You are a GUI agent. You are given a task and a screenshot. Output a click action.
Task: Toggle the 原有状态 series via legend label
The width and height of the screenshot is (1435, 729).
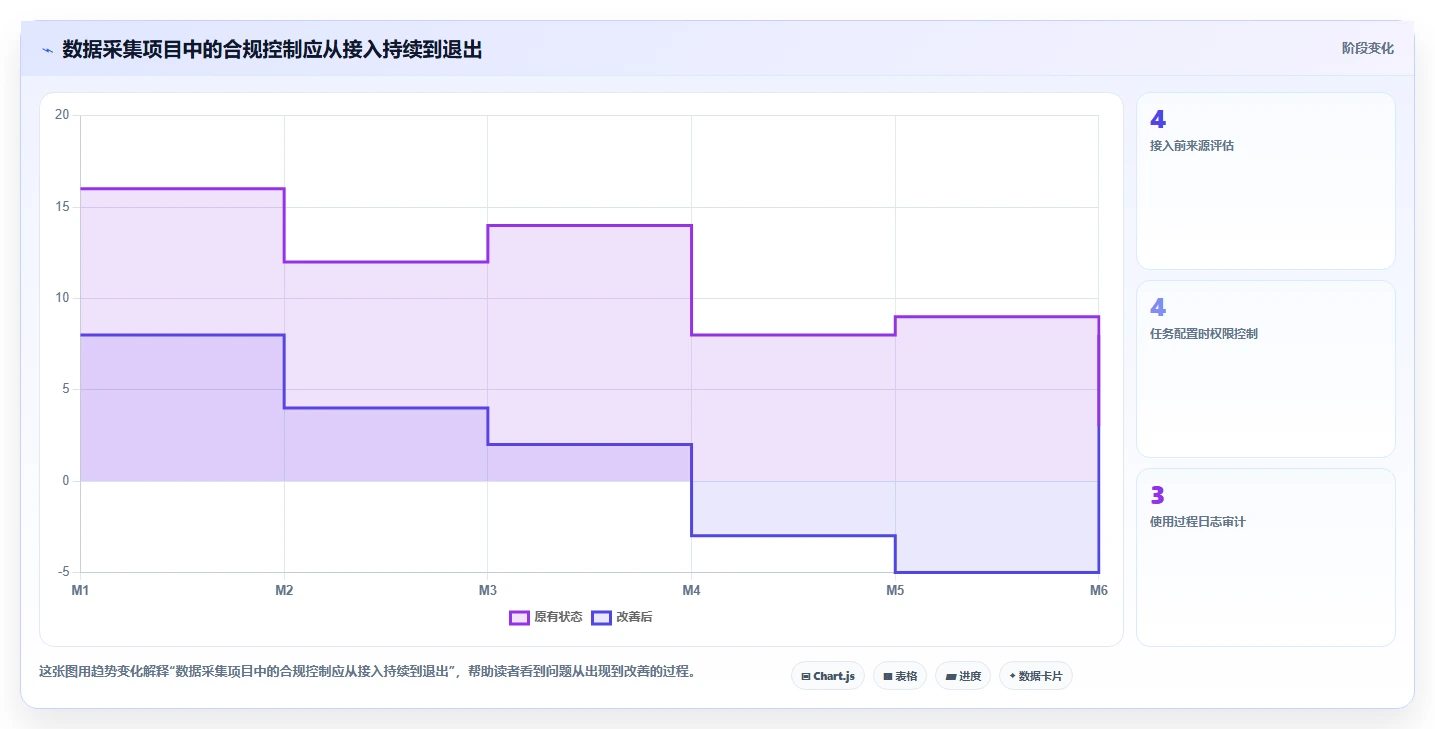pos(558,618)
